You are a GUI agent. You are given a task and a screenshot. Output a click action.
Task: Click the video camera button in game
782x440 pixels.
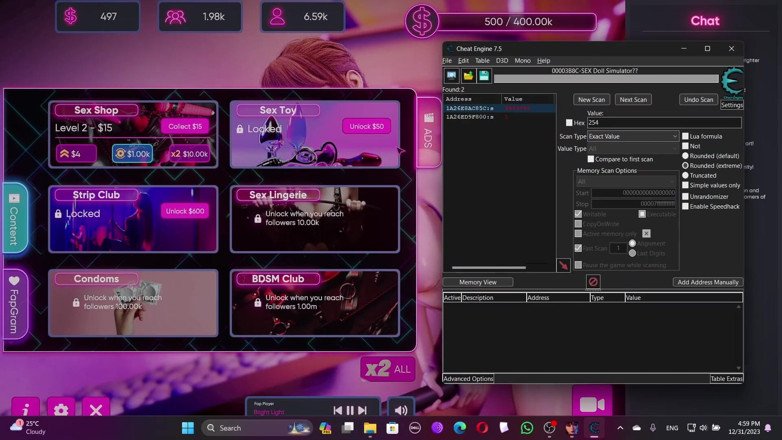click(x=592, y=405)
